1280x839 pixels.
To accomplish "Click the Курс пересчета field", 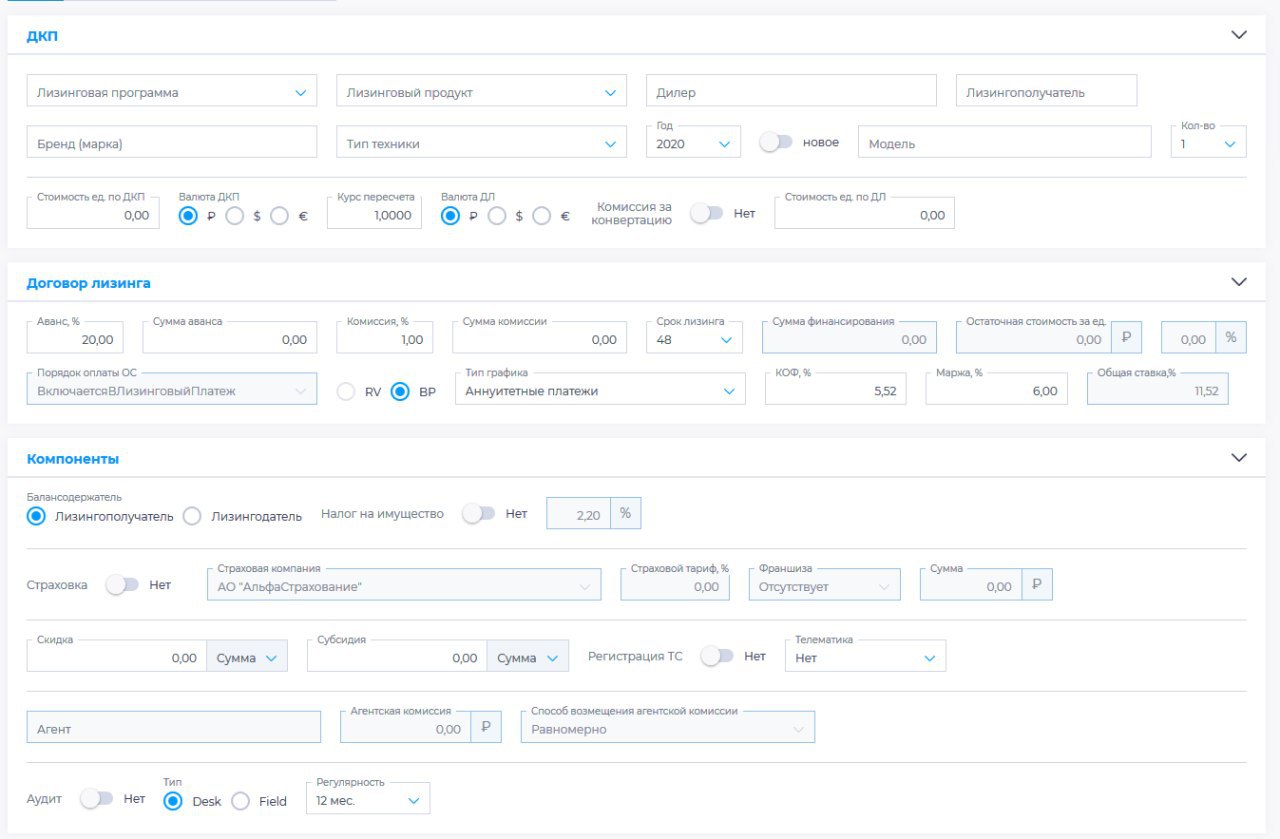I will click(x=374, y=214).
